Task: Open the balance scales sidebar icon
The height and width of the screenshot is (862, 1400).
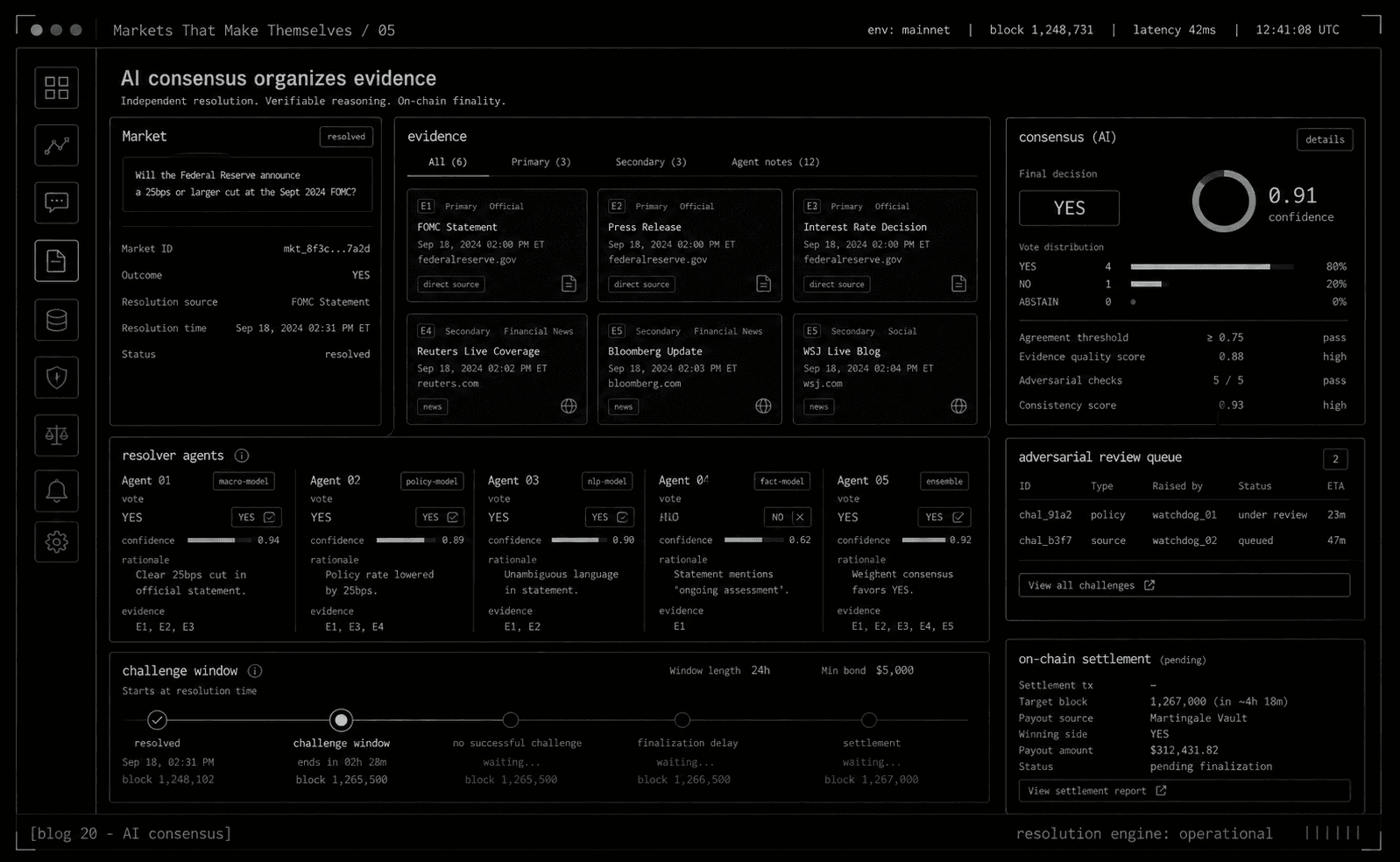Action: (57, 435)
